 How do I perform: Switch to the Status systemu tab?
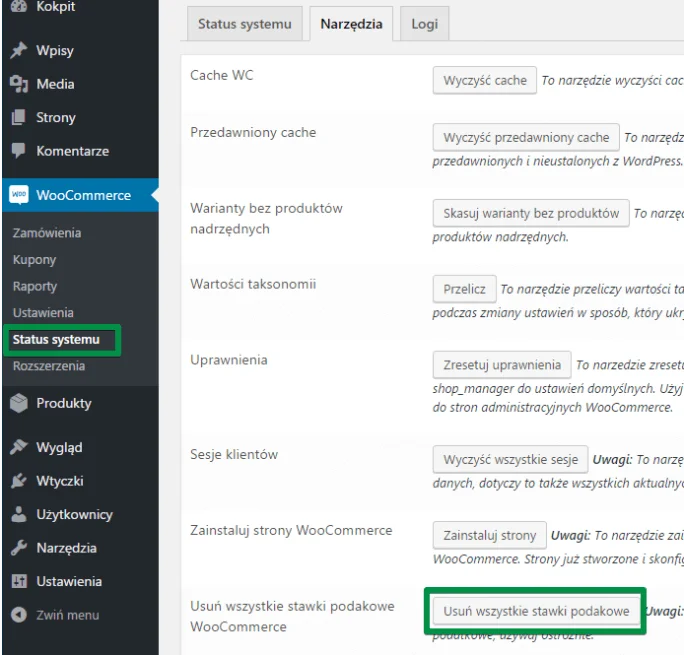(245, 24)
